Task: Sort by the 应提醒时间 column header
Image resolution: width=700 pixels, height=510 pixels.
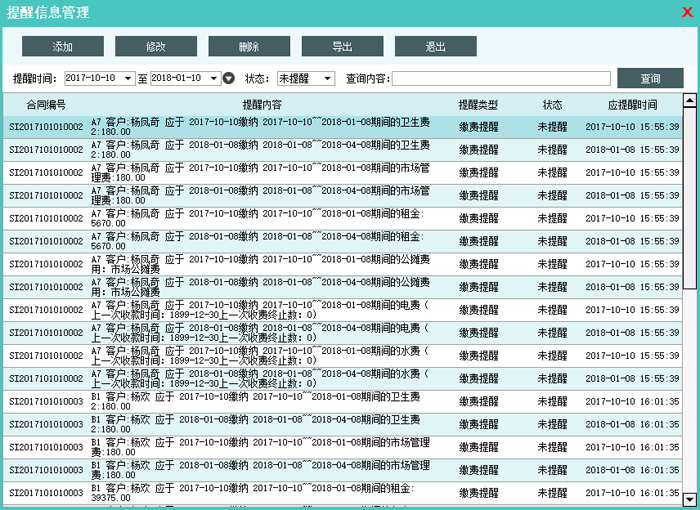Action: click(632, 104)
